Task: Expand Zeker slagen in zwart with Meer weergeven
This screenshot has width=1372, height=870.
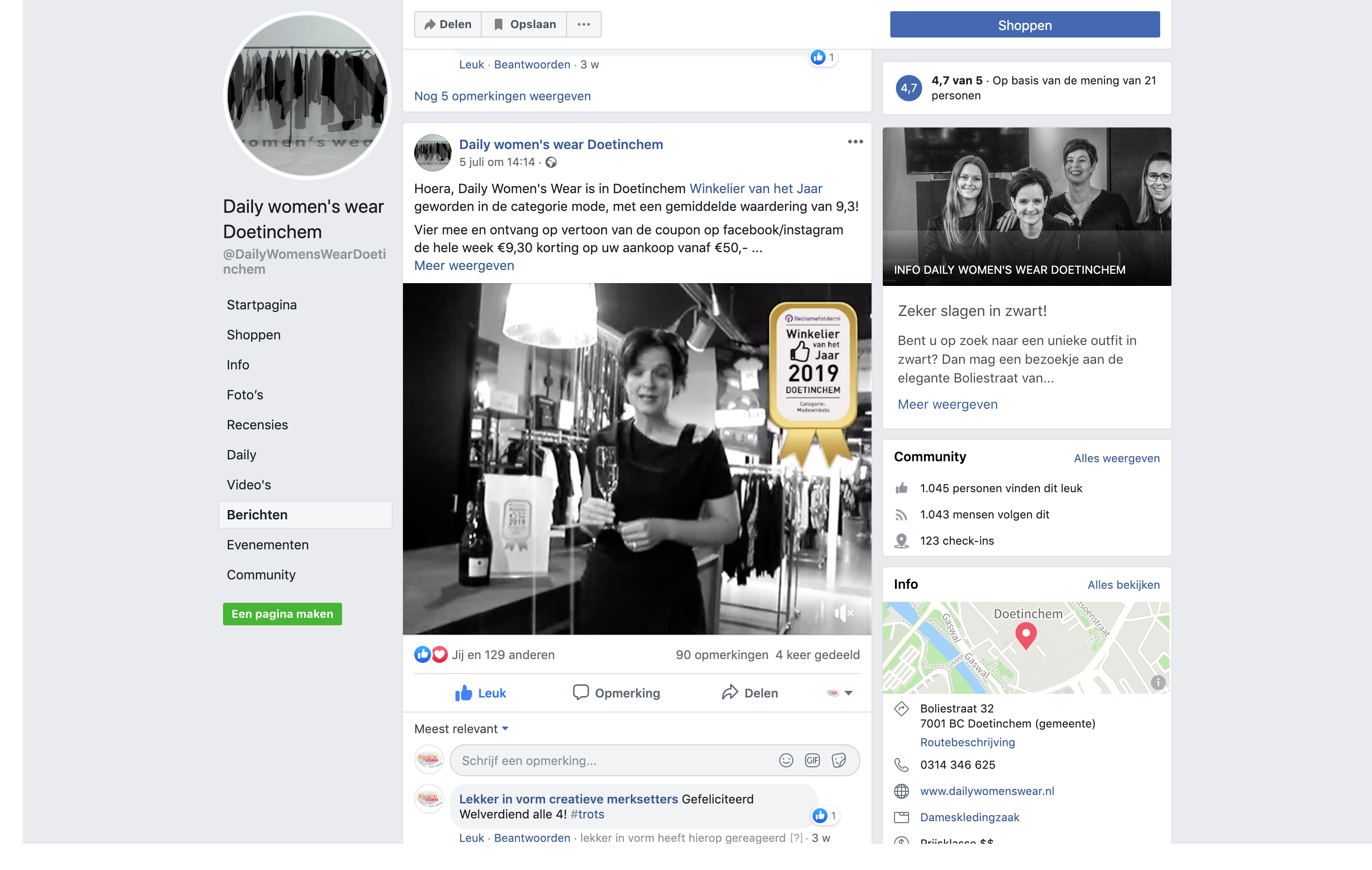Action: [x=947, y=405]
